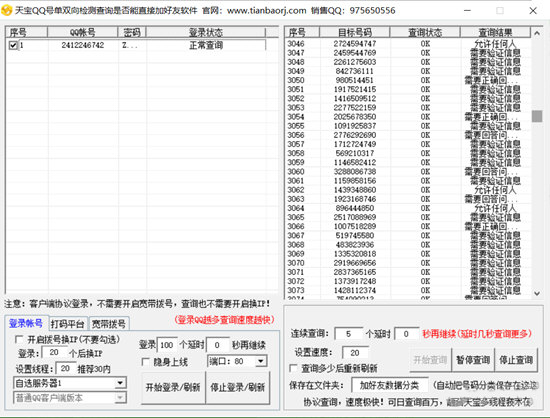Click the 开始查询 button
The width and height of the screenshot is (550, 418).
(430, 360)
